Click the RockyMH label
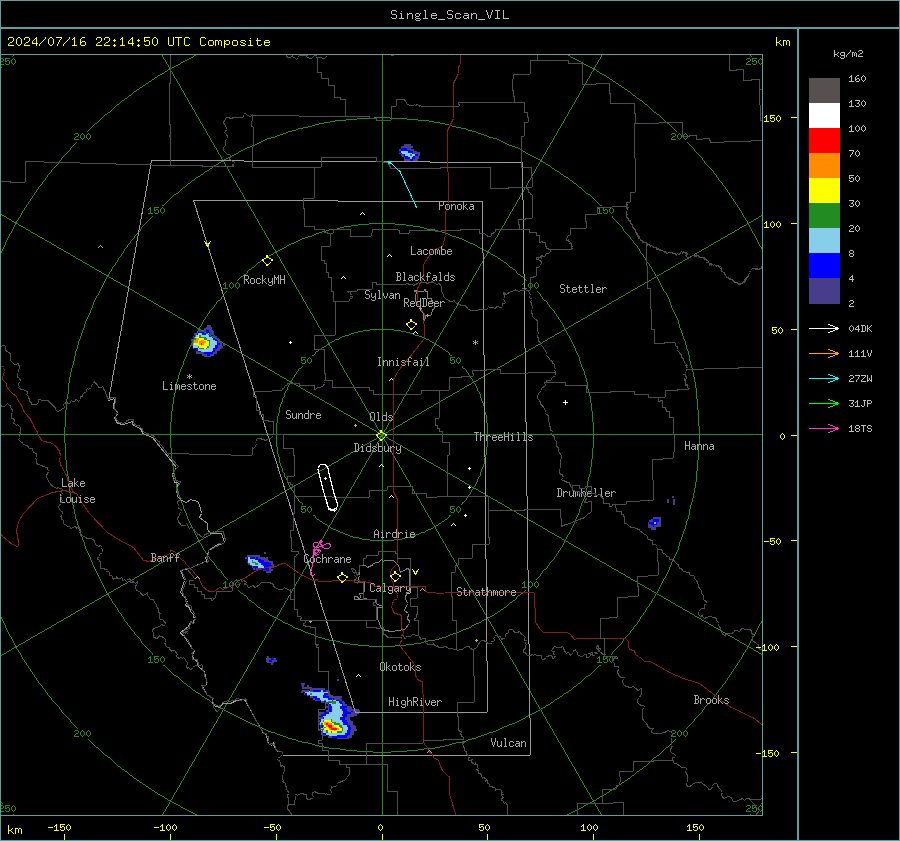Viewport: 900px width, 841px height. coord(264,280)
